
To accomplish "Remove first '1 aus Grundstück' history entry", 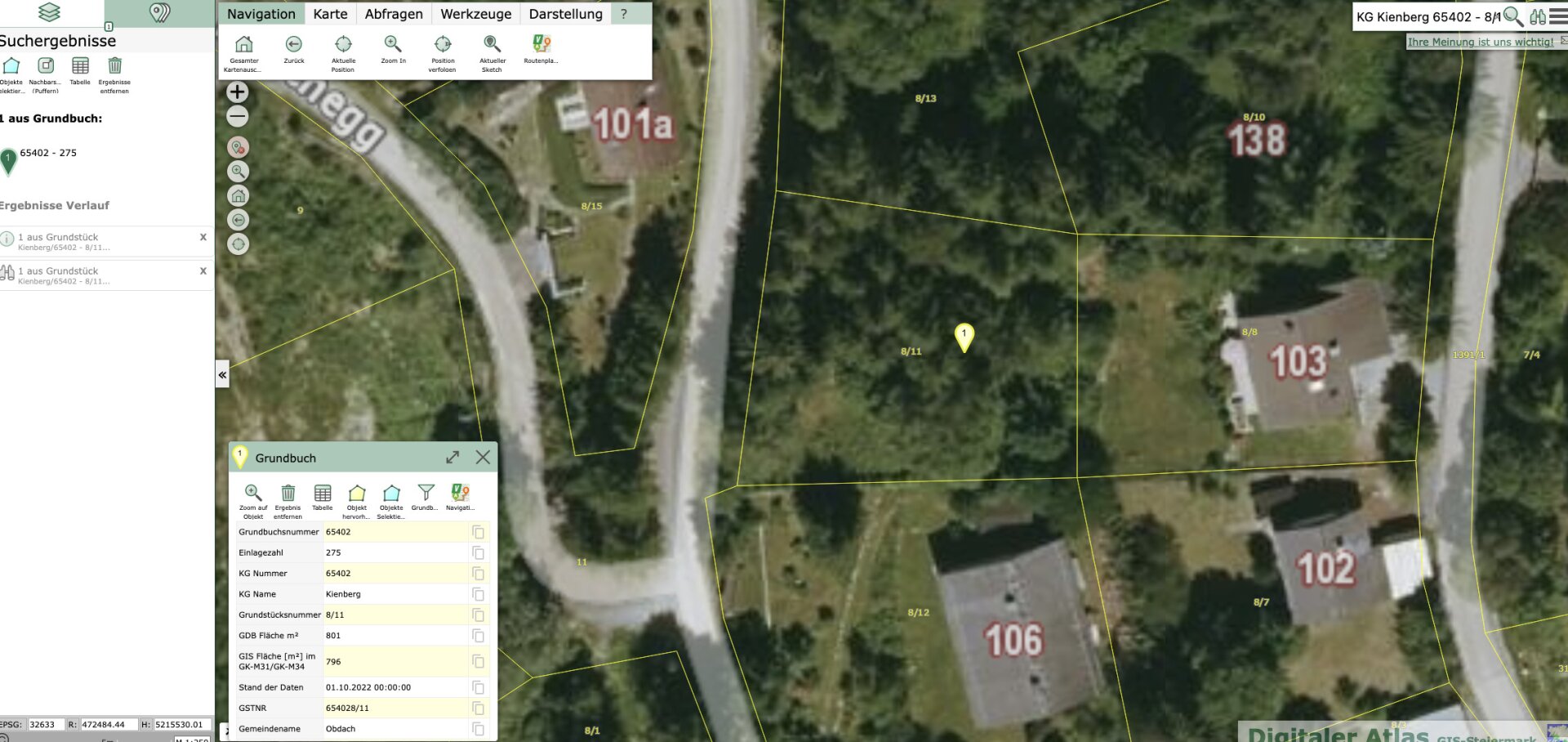I will [x=203, y=237].
